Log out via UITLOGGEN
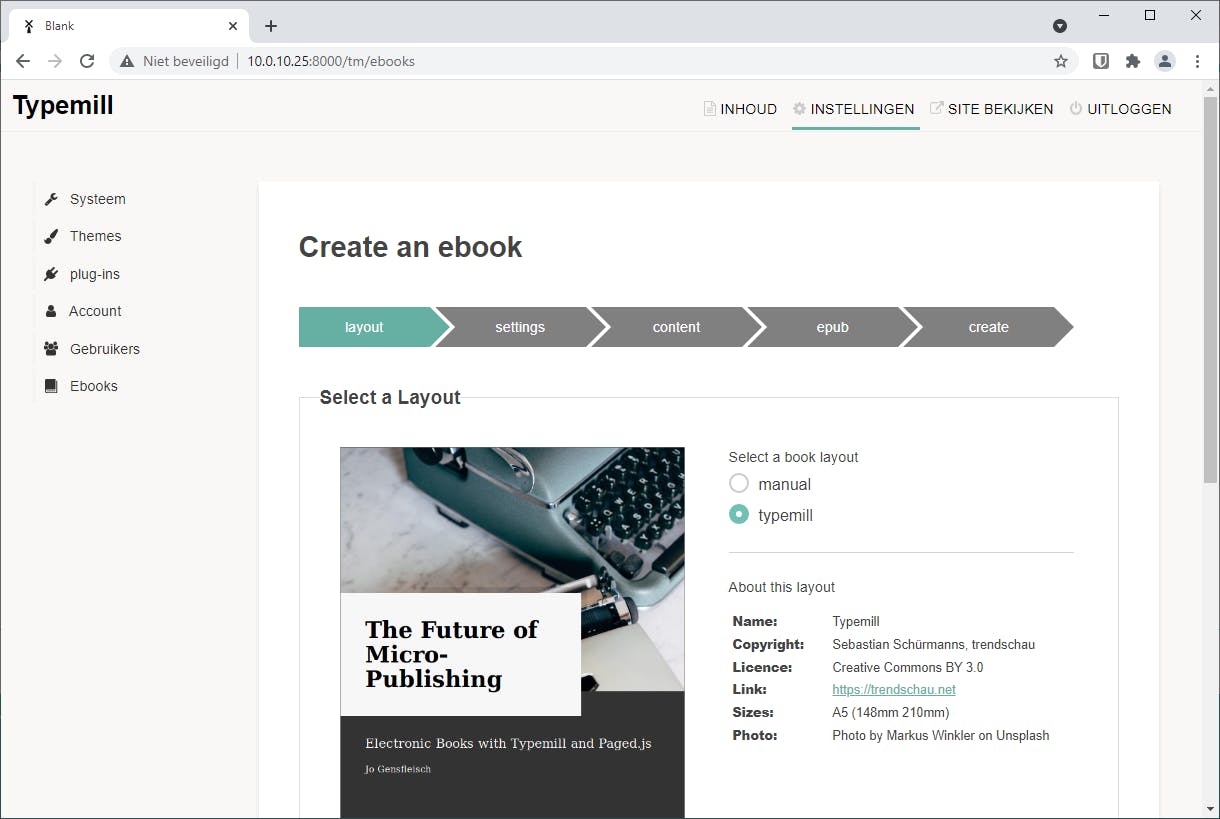The image size is (1220, 819). tap(1120, 109)
